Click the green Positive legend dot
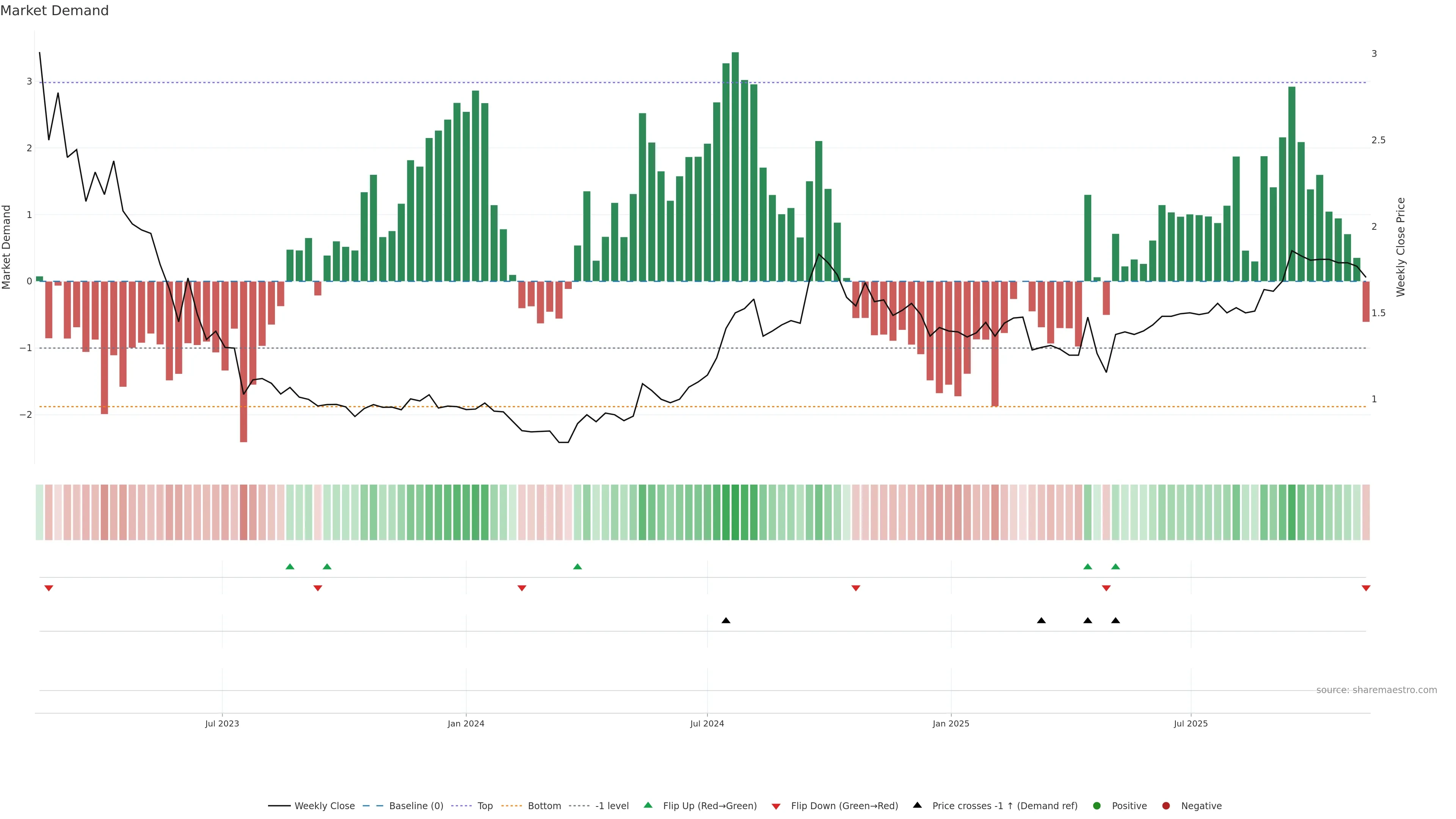 1097,806
